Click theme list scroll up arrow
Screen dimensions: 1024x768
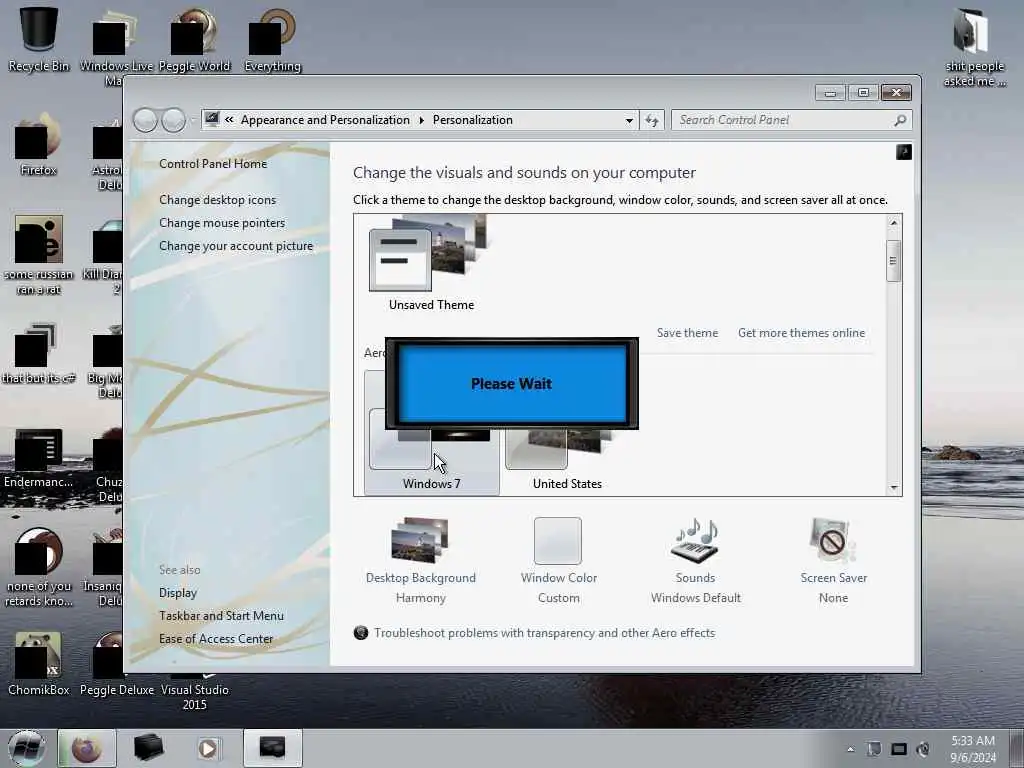click(893, 223)
